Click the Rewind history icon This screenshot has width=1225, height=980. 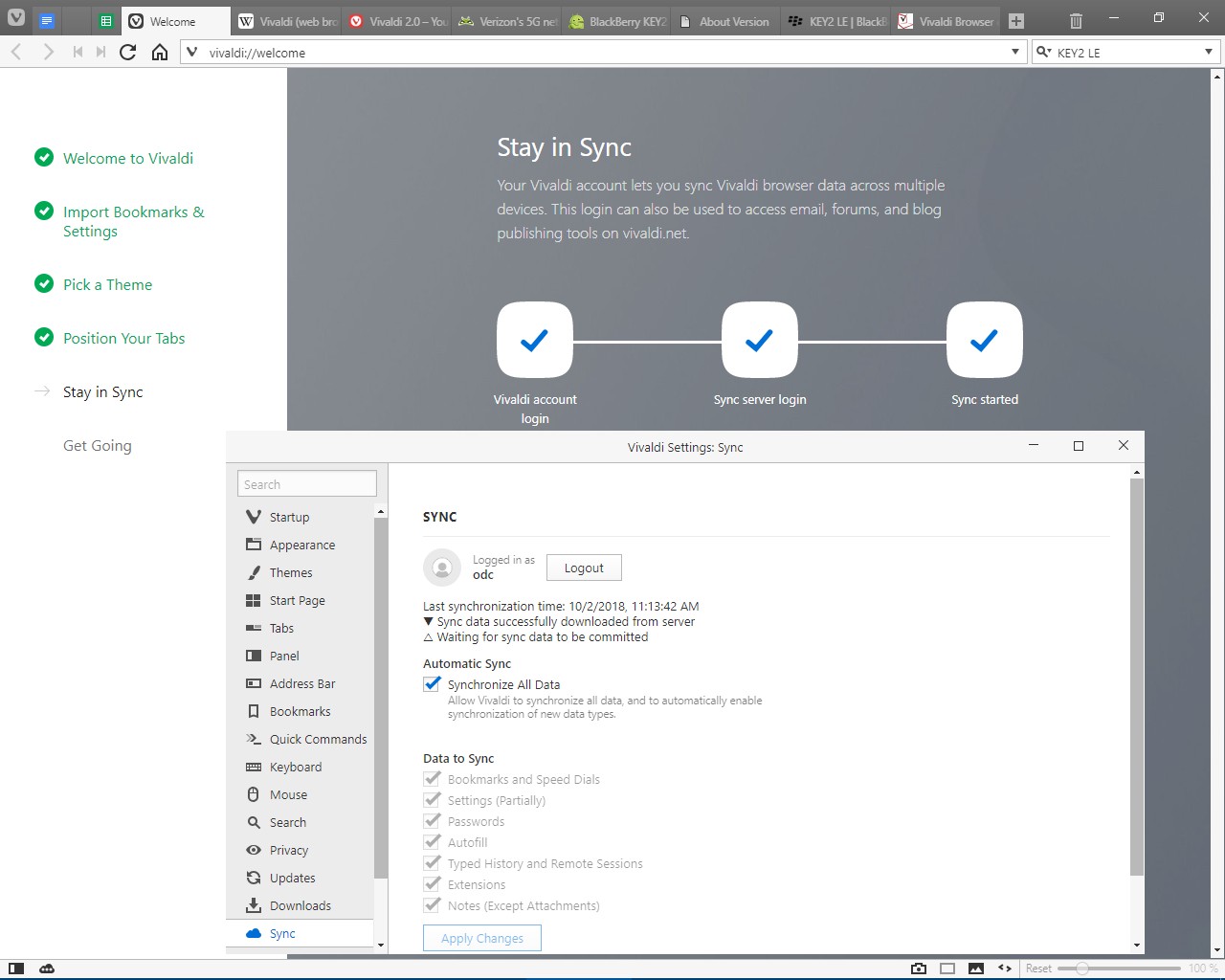click(78, 53)
